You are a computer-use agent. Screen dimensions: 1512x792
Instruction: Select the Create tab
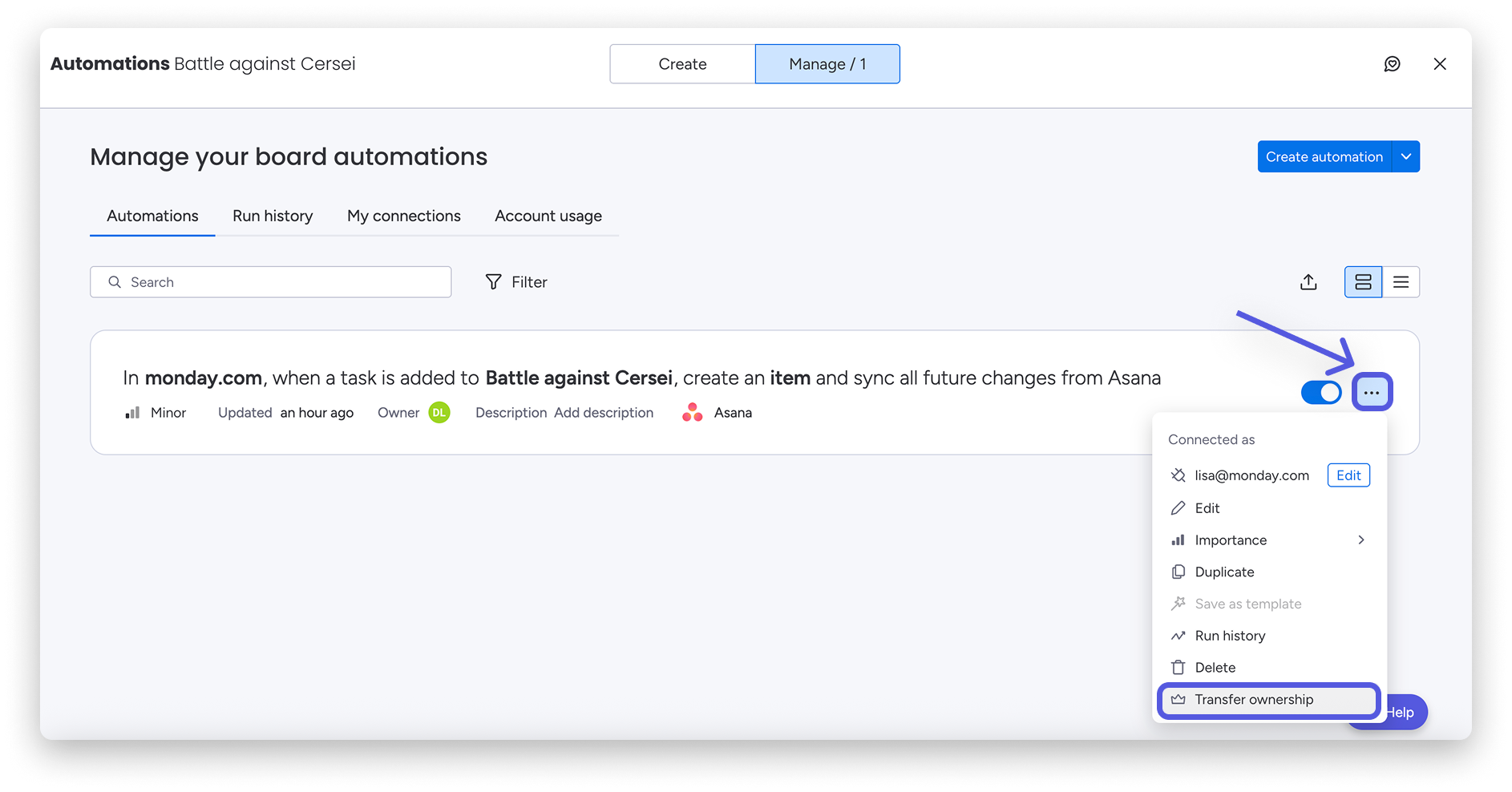tap(682, 64)
